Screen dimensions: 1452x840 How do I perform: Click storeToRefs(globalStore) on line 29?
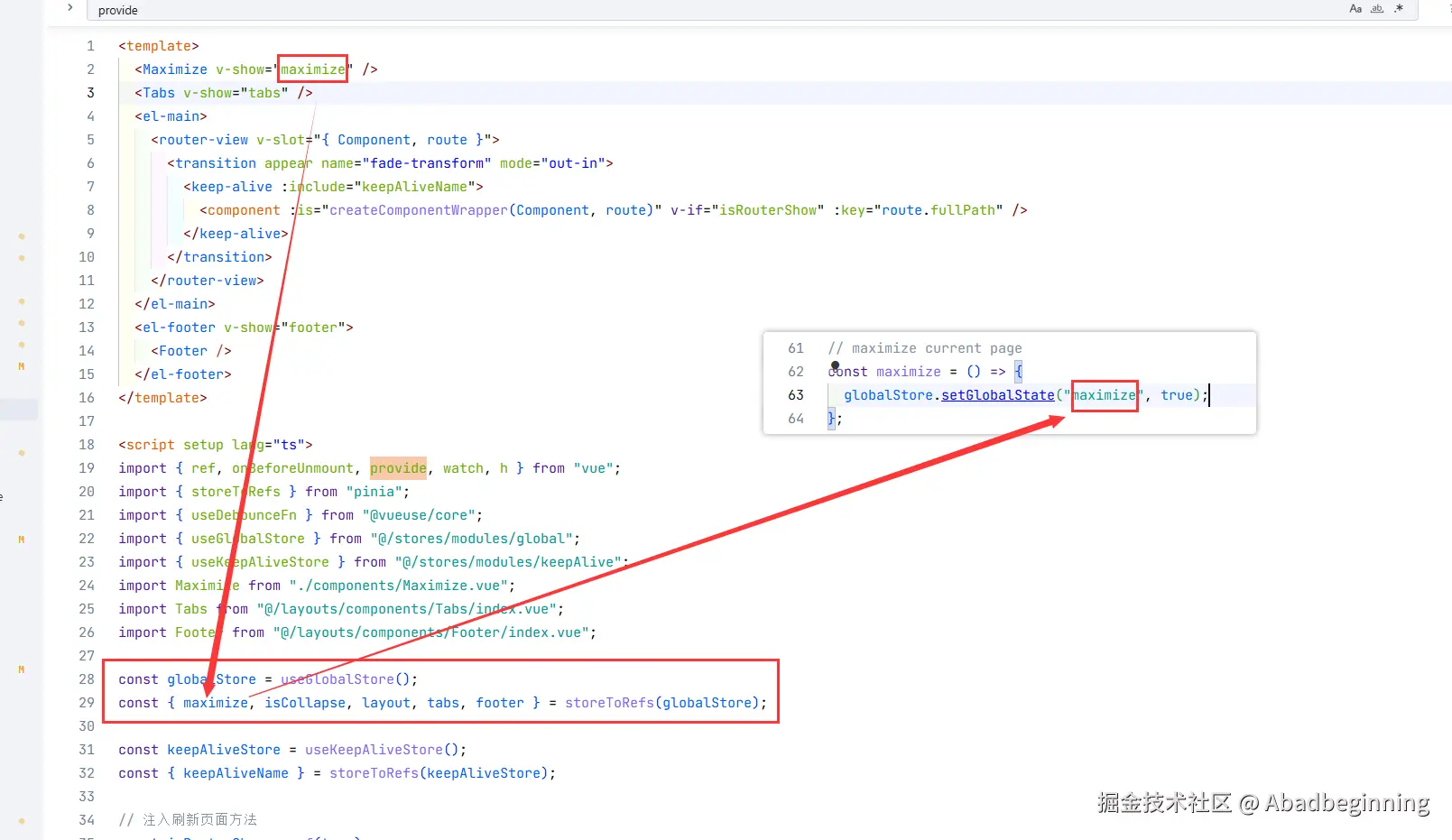coord(662,703)
